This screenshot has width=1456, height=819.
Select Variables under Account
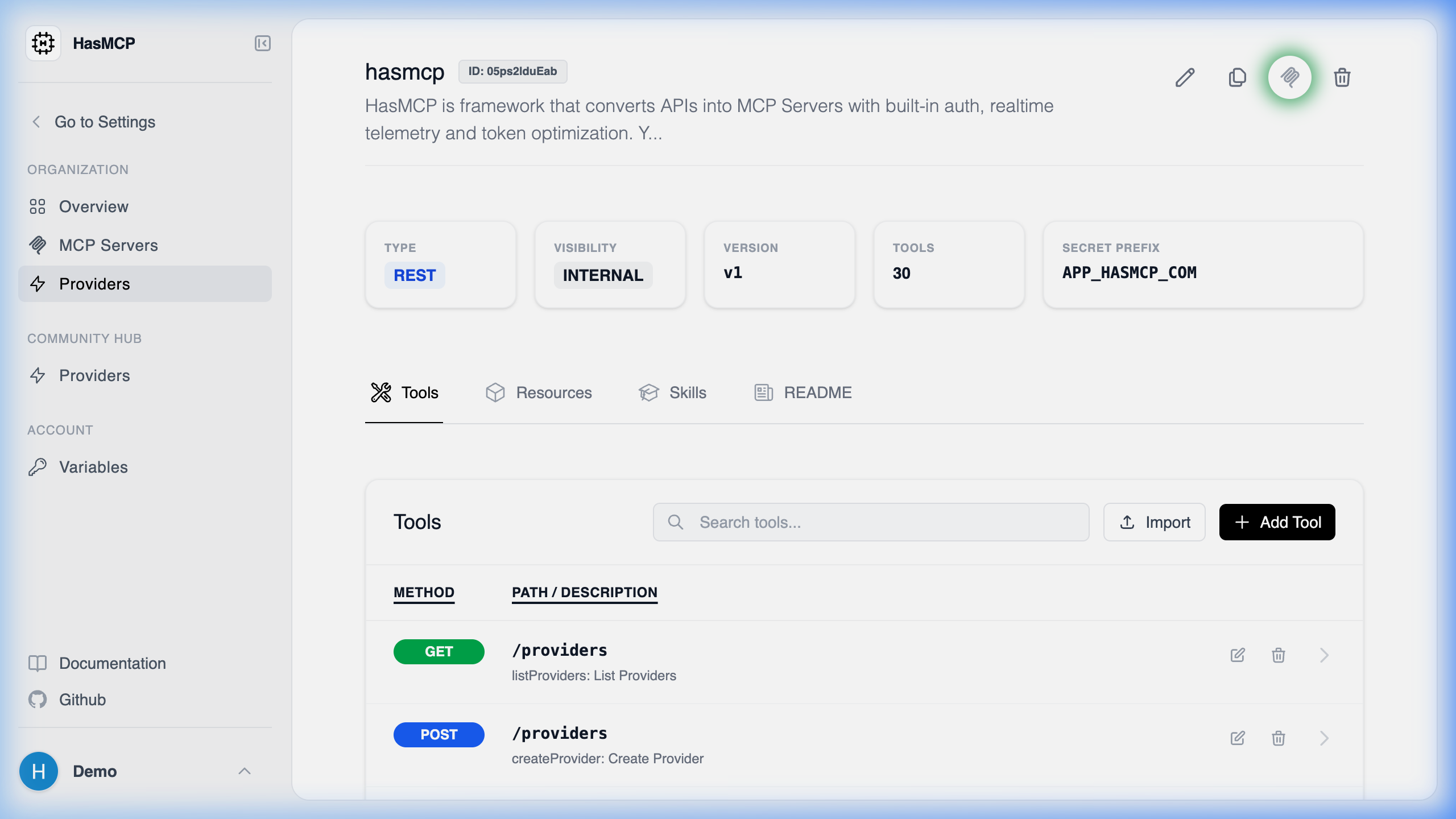coord(93,467)
